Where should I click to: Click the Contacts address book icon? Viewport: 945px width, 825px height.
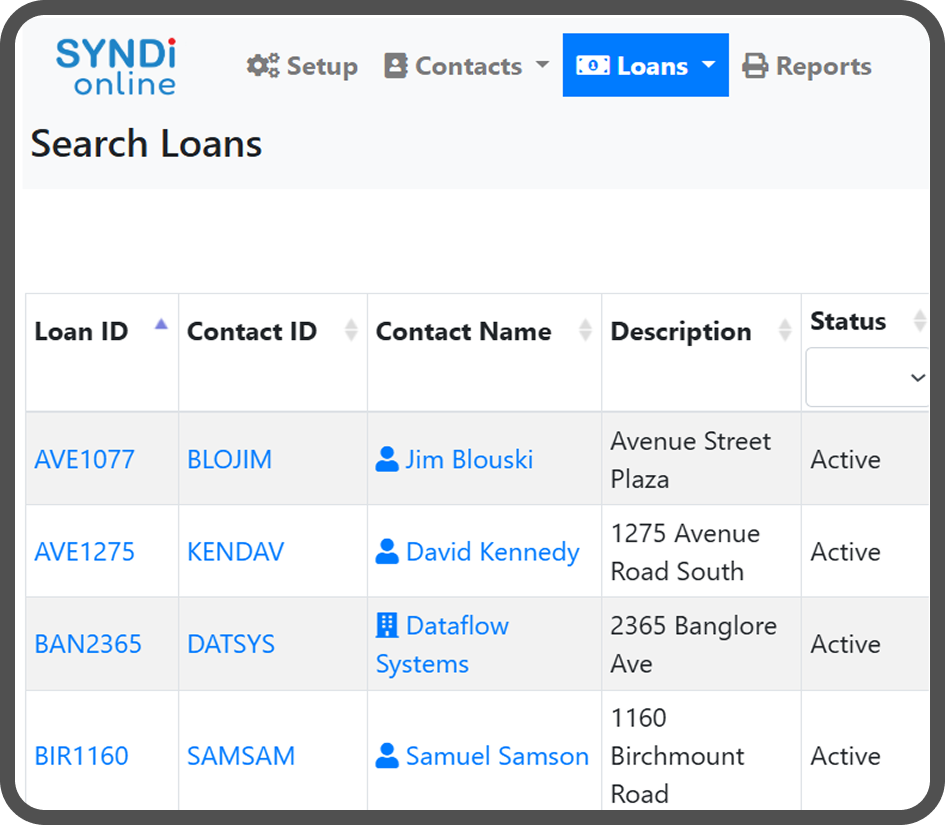pos(396,66)
